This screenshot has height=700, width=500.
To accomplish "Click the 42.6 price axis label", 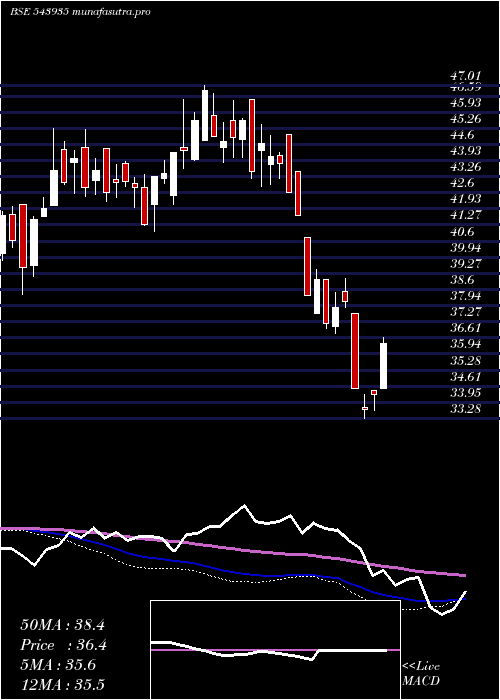I will [462, 183].
